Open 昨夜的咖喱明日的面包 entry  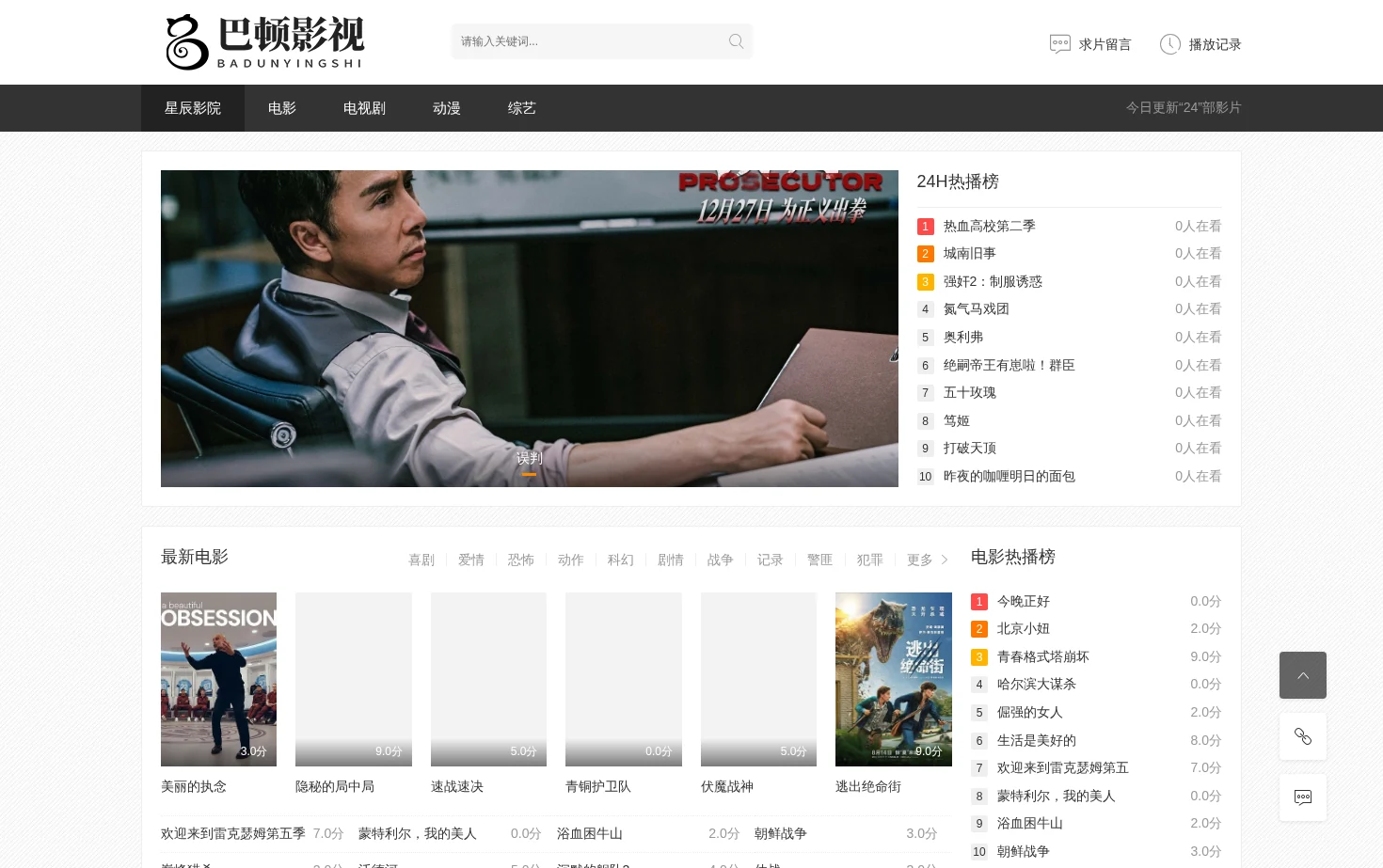(1009, 476)
